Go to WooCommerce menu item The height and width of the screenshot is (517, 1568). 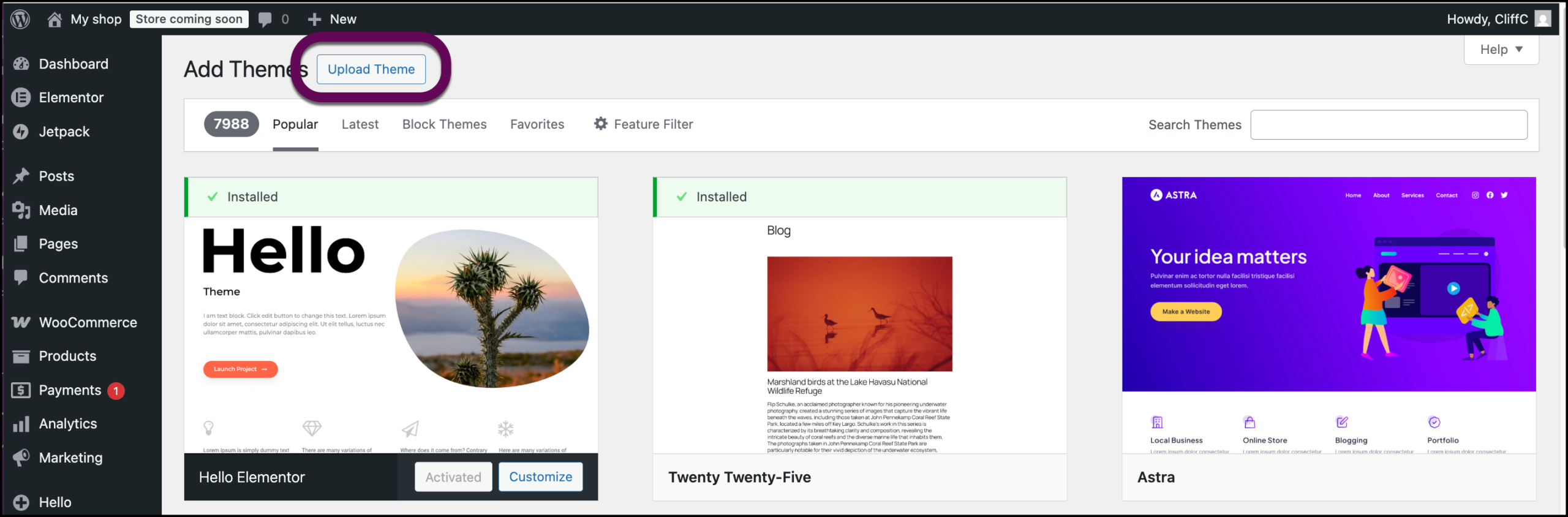coord(88,322)
